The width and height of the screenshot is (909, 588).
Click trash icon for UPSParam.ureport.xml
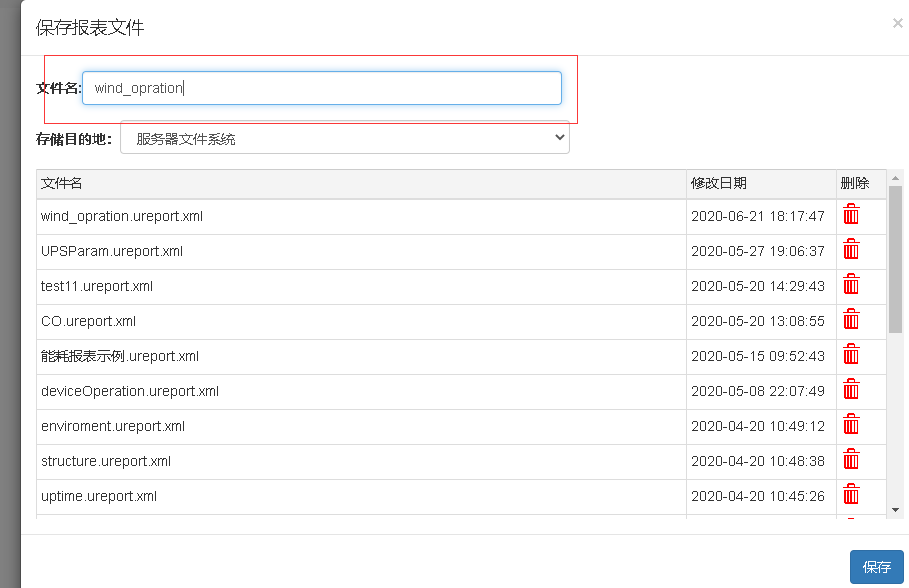coord(850,249)
